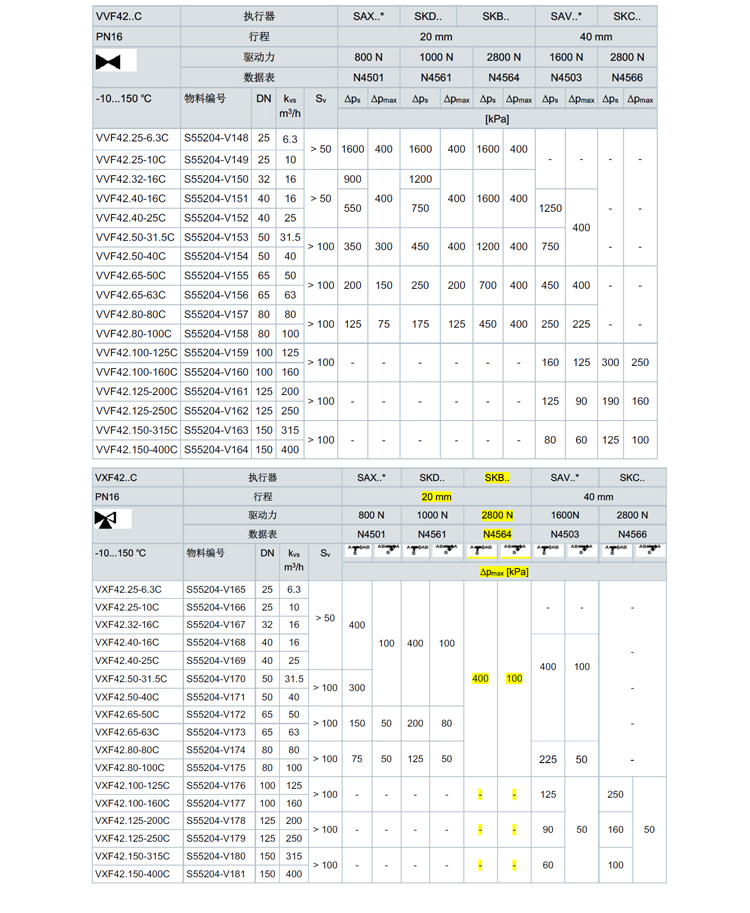The width and height of the screenshot is (750, 913).
Task: Select part number S55204-V164
Action: [216, 450]
